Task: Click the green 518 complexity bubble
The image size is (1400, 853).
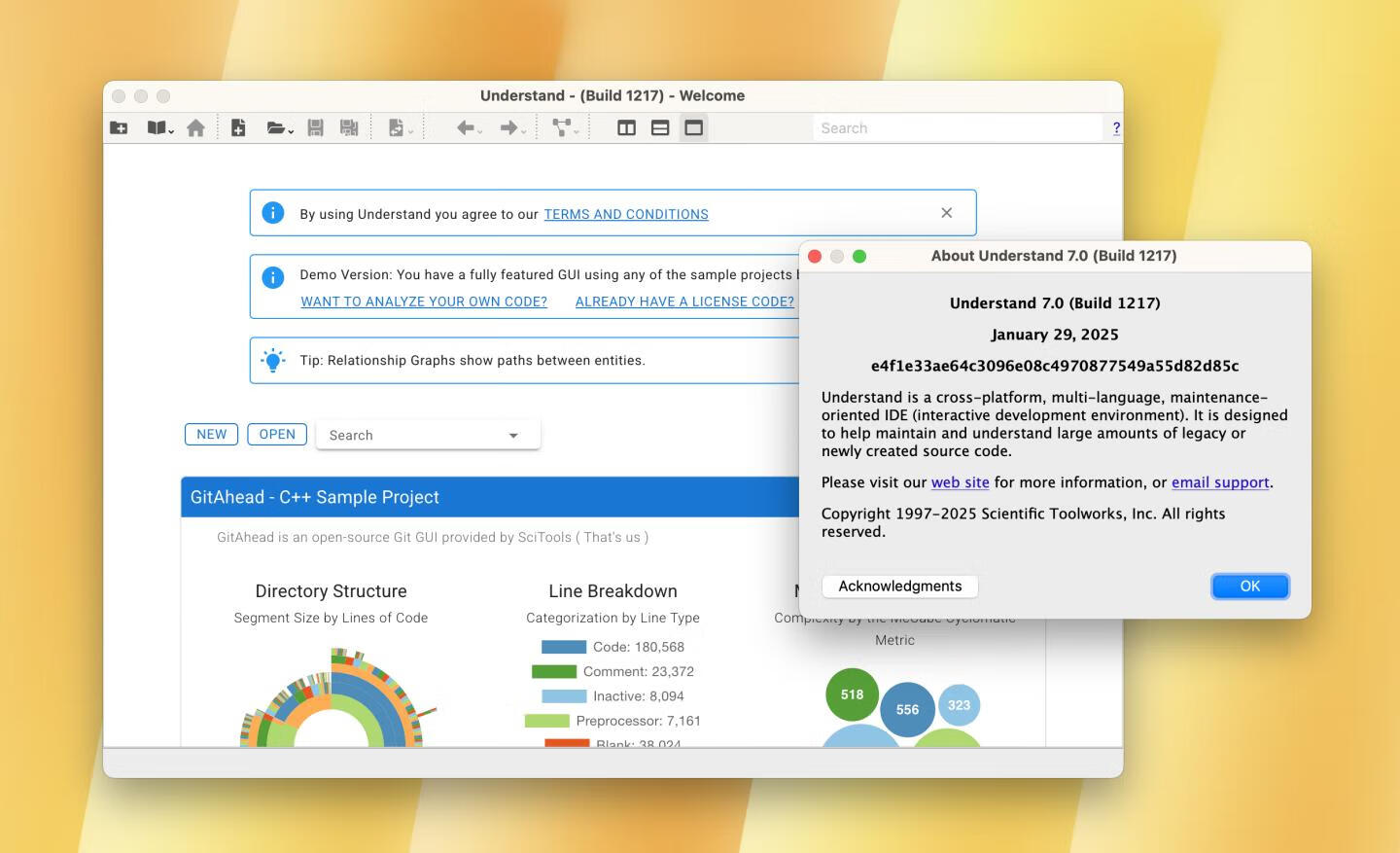Action: coord(852,694)
